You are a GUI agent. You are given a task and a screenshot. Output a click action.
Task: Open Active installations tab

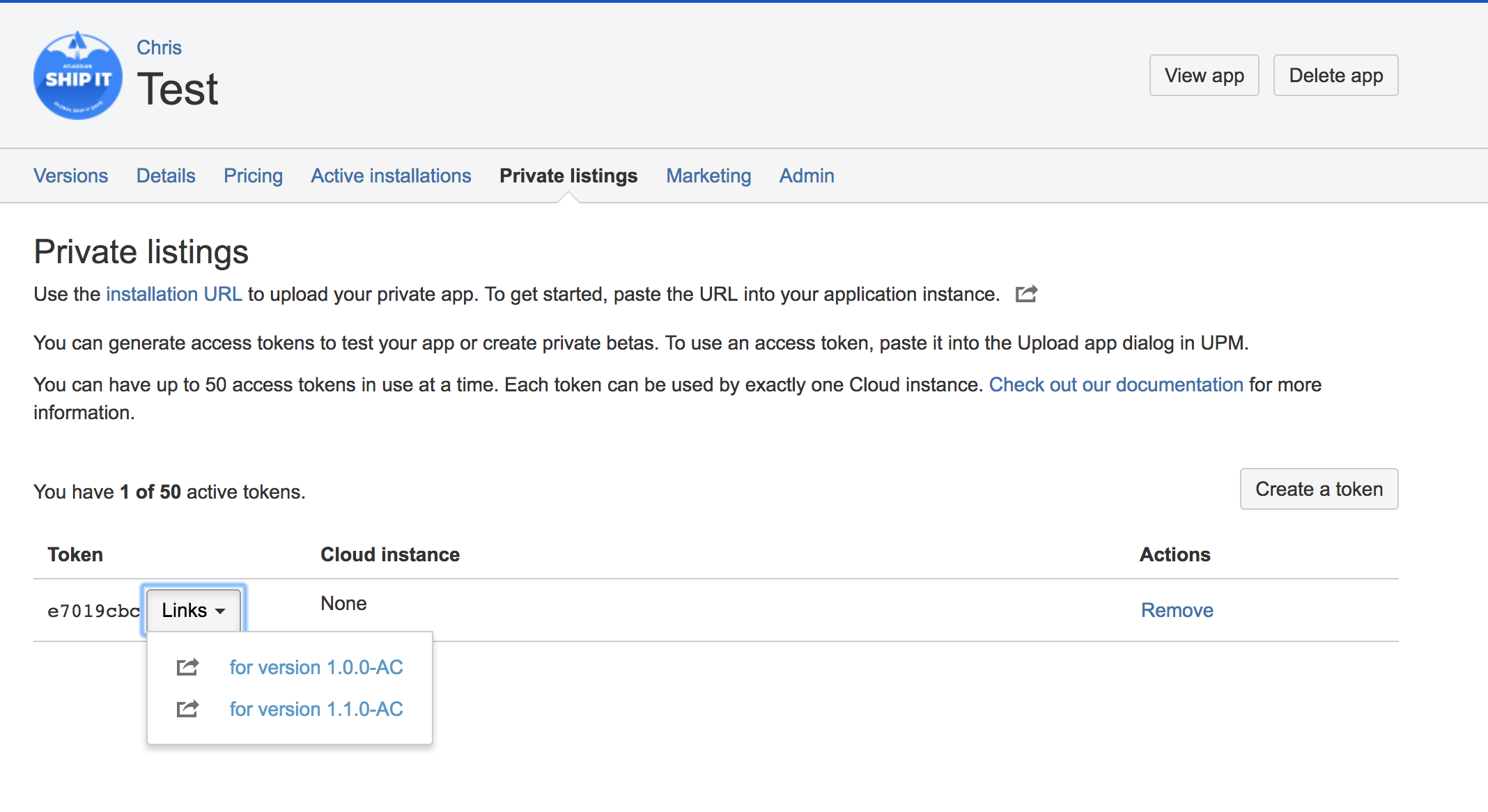[x=391, y=175]
